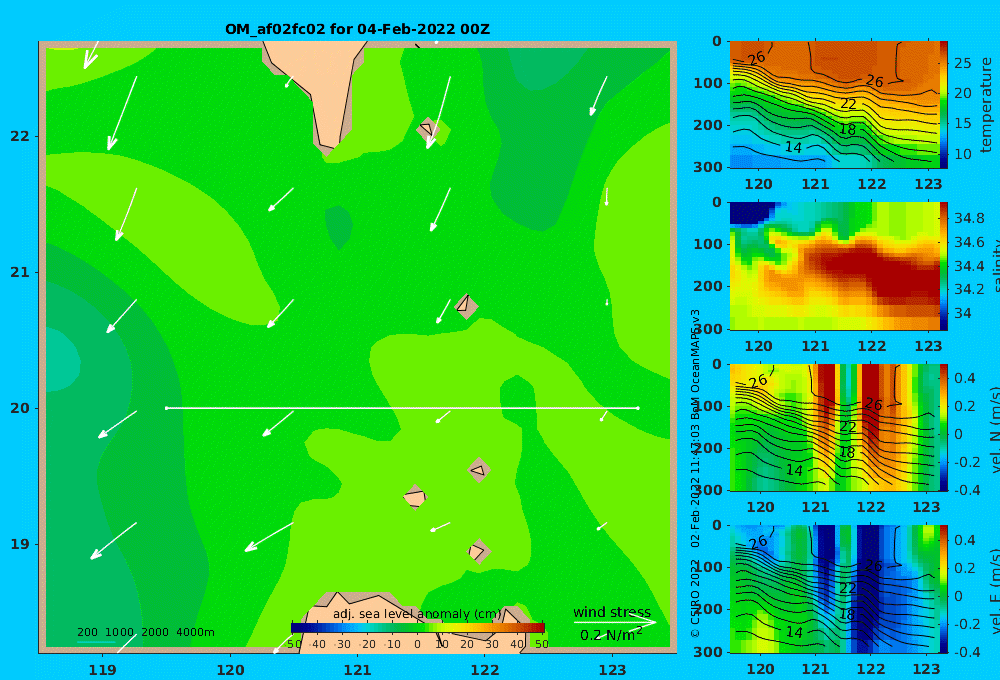The width and height of the screenshot is (1000, 680).
Task: Click the island near 19.5N 121.9E
Action: (x=479, y=470)
